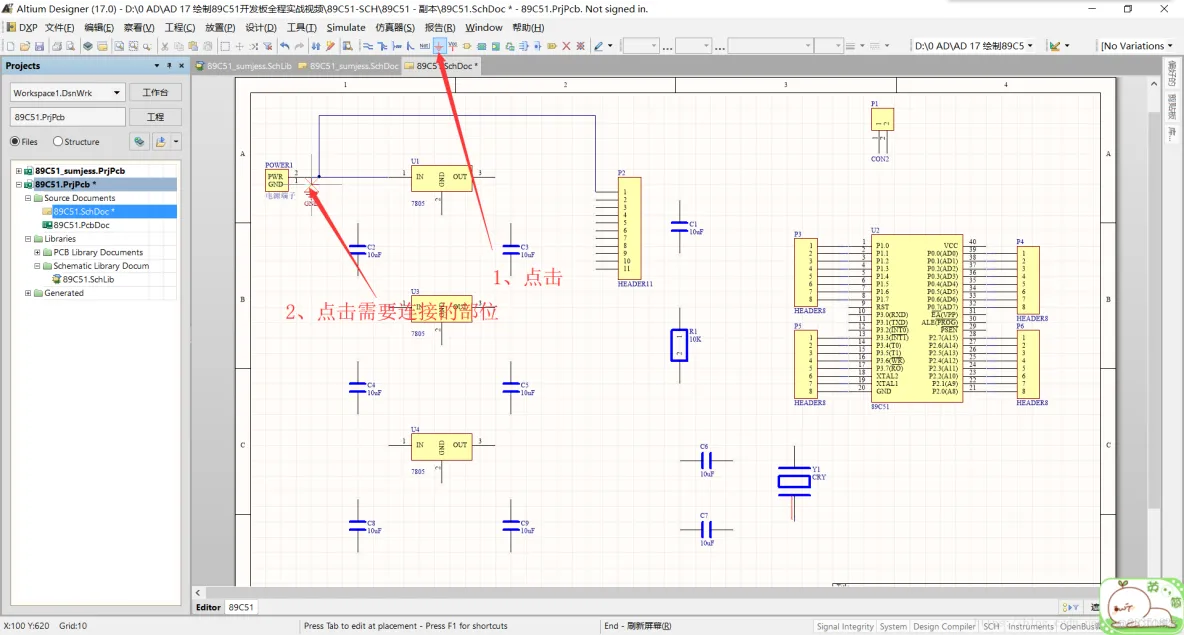Click the Open document folder icon
Image resolution: width=1184 pixels, height=635 pixels.
point(24,46)
